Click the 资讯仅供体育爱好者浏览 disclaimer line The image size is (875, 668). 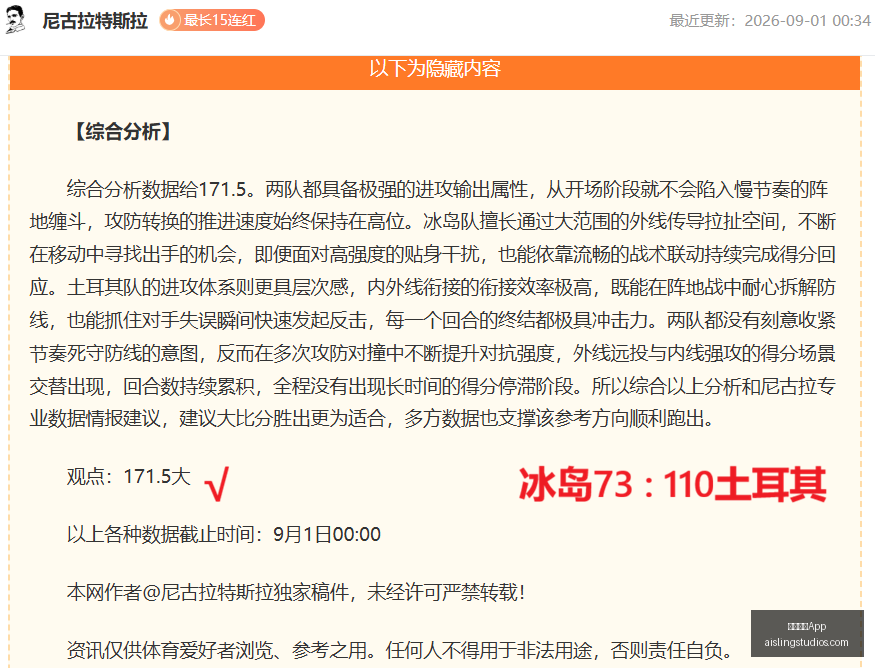tap(400, 650)
